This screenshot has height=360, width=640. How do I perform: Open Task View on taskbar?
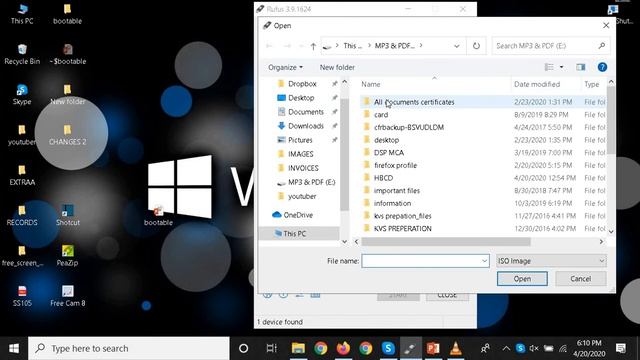pyautogui.click(x=271, y=348)
